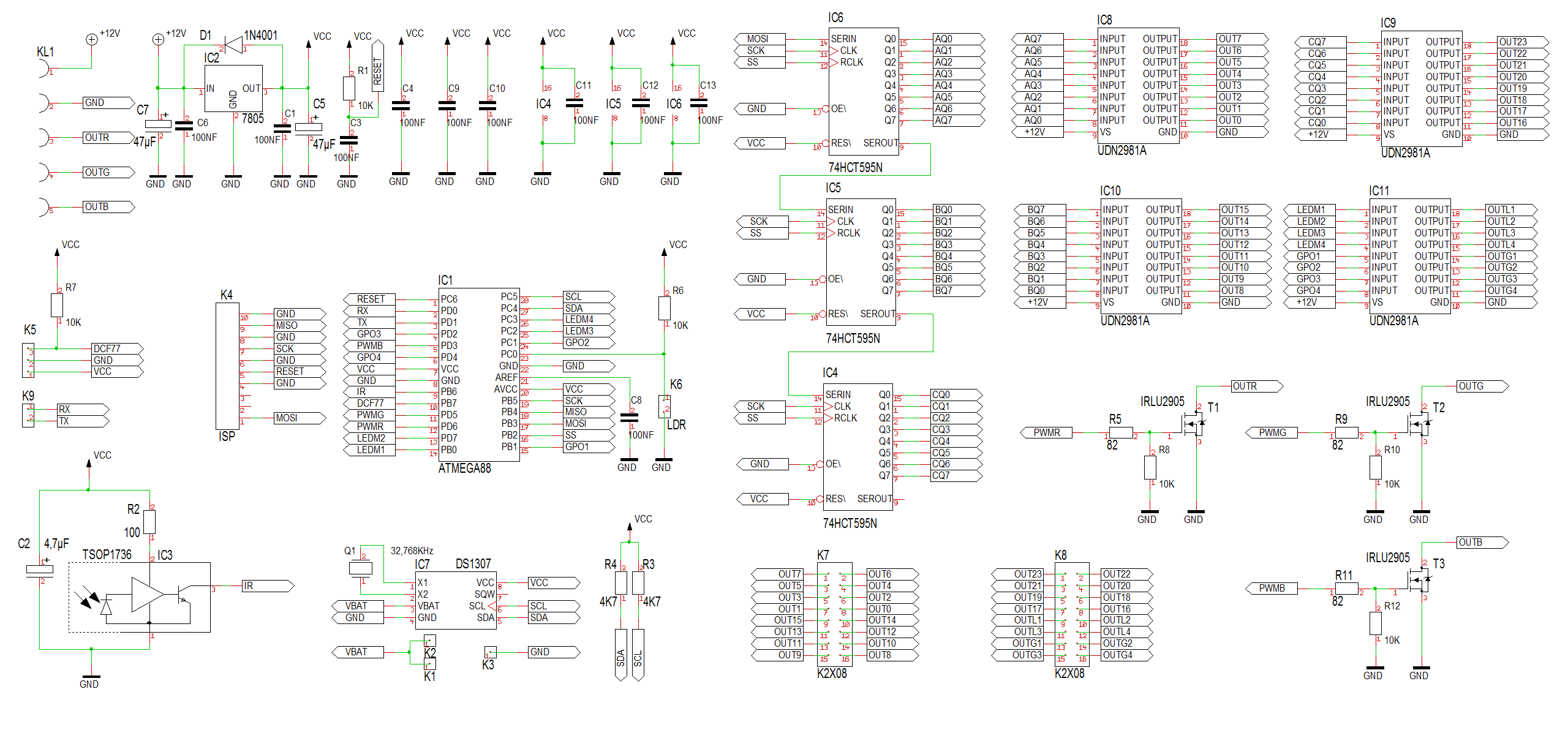Select the ATMEGA88 IC1 chip body
This screenshot has height=730, width=1568.
coord(479,374)
